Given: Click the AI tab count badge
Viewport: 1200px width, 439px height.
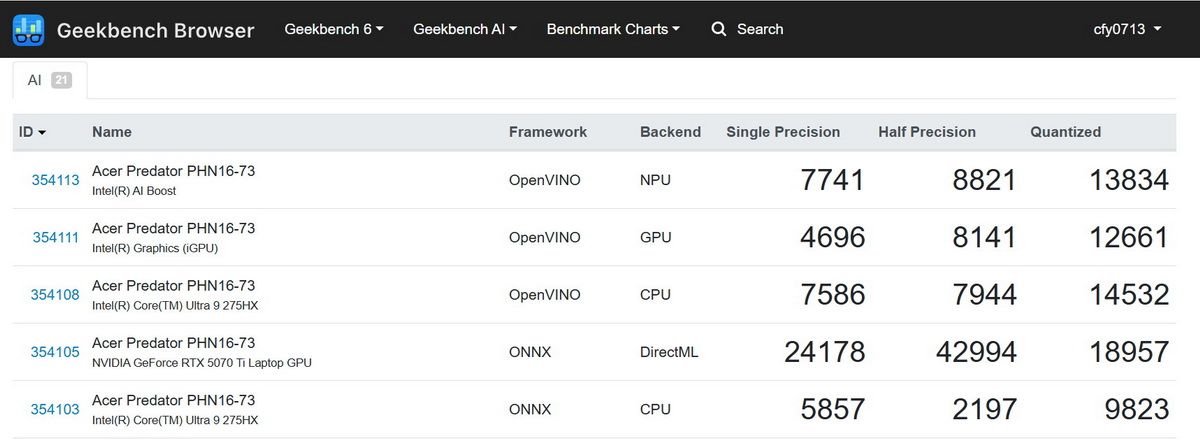Looking at the screenshot, I should (x=61, y=80).
